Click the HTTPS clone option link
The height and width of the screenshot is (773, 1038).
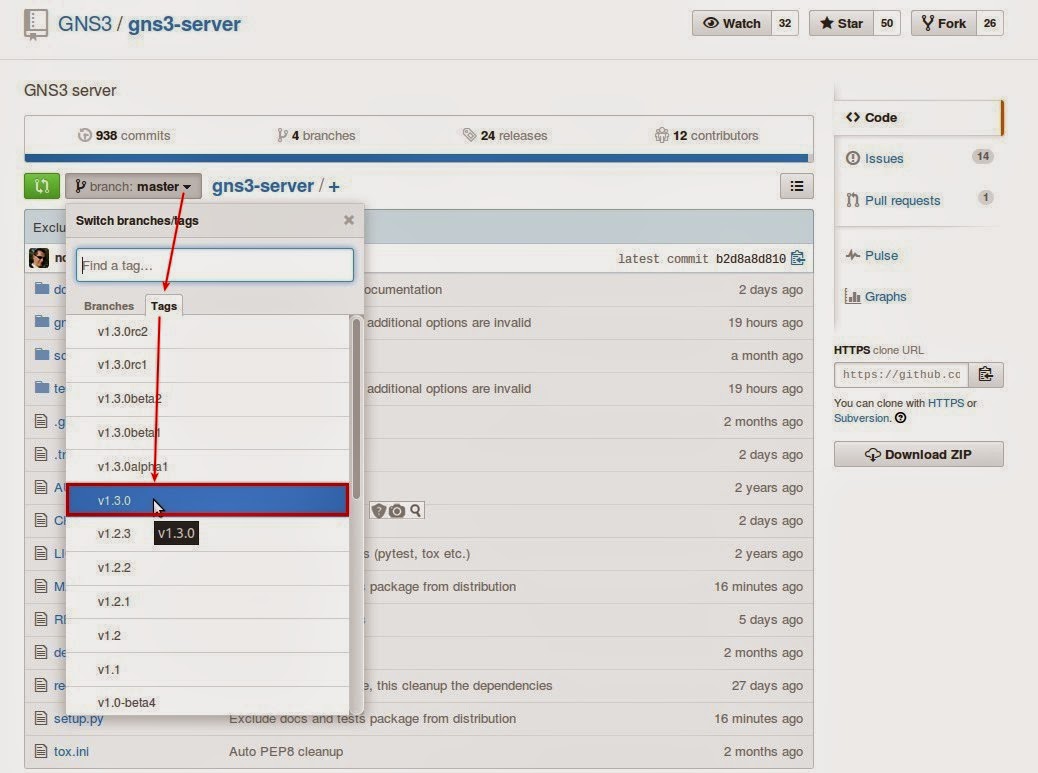pos(945,403)
